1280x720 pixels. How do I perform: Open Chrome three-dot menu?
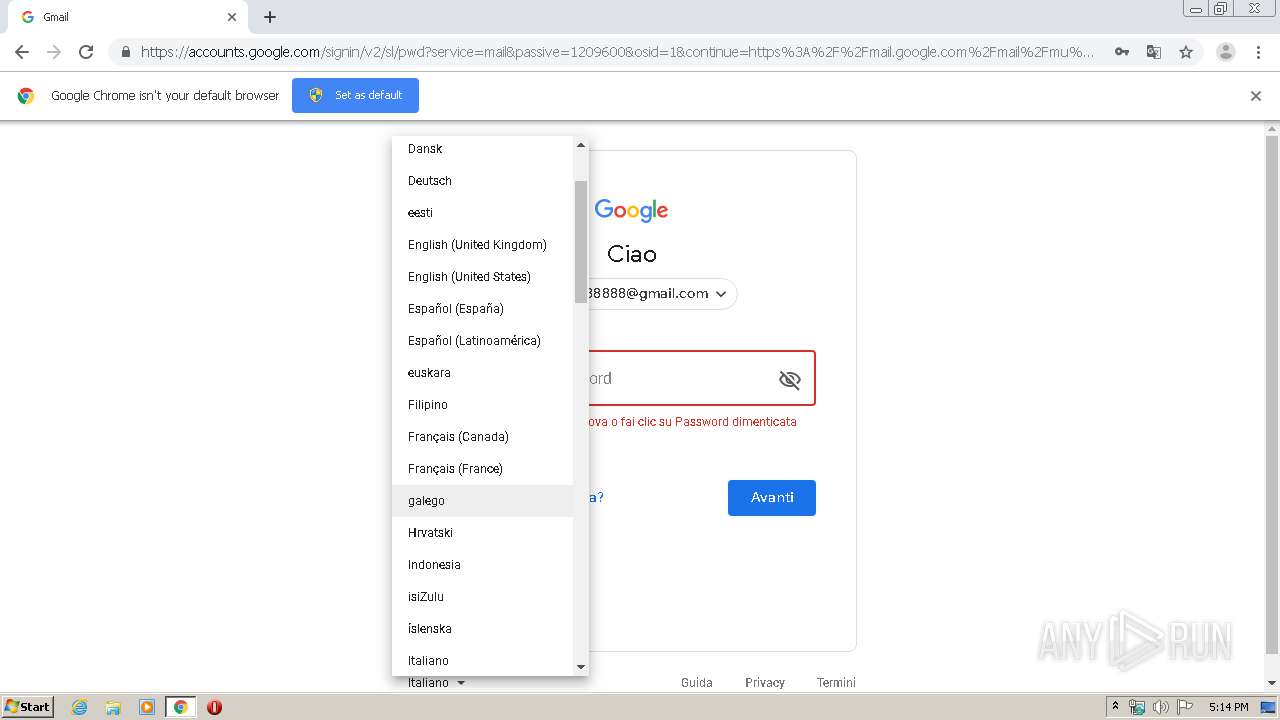[x=1258, y=52]
